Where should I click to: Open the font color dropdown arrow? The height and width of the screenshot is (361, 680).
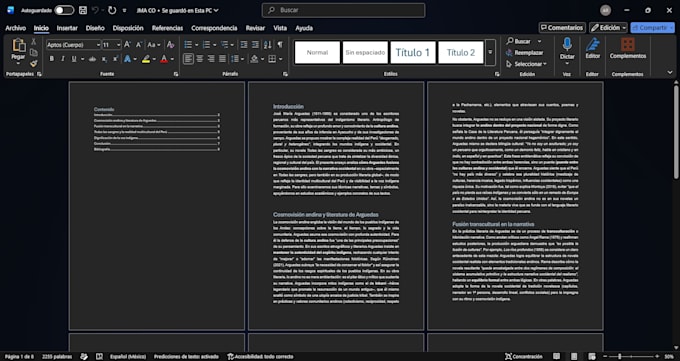tap(172, 59)
